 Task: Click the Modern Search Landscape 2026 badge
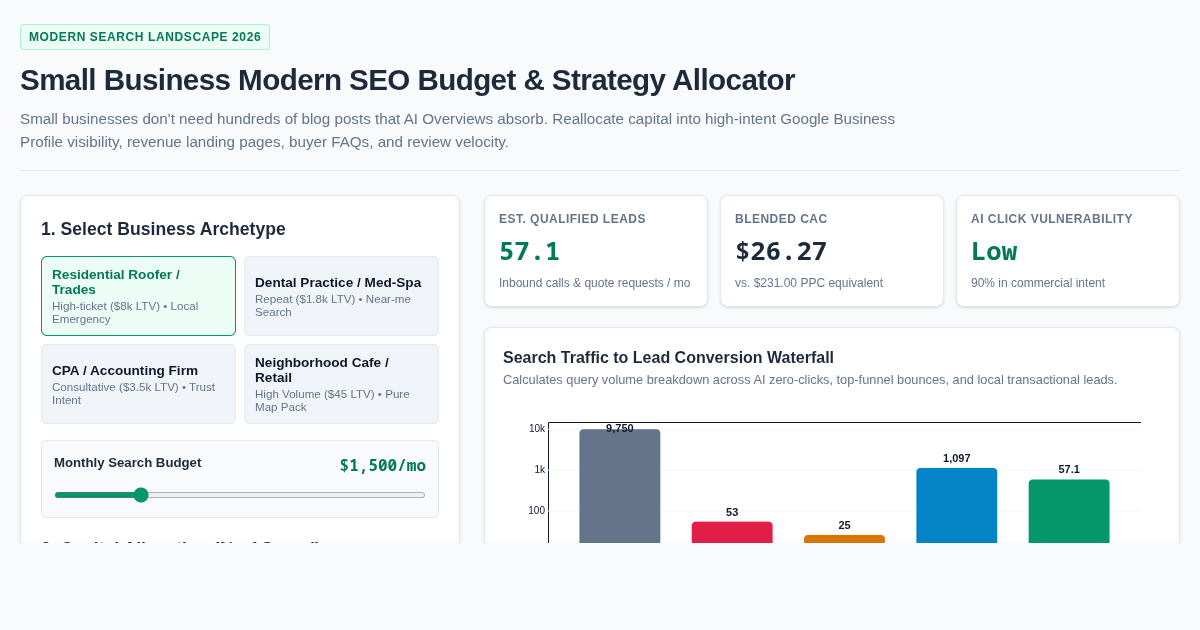(145, 37)
